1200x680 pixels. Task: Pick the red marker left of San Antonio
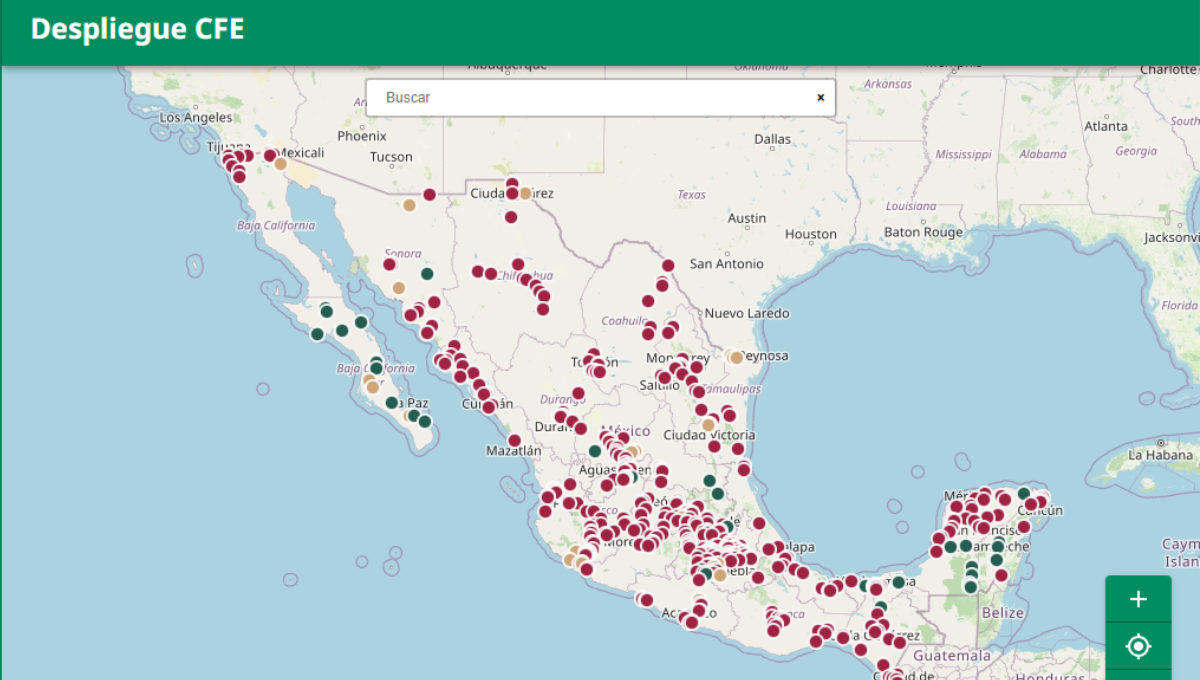coord(668,265)
